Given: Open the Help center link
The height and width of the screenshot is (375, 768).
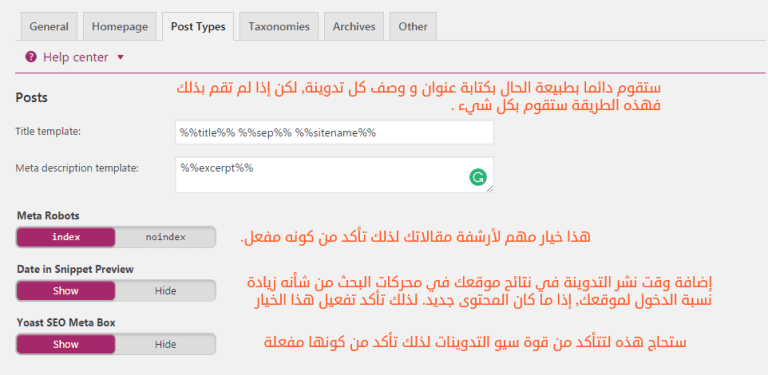Looking at the screenshot, I should point(75,57).
